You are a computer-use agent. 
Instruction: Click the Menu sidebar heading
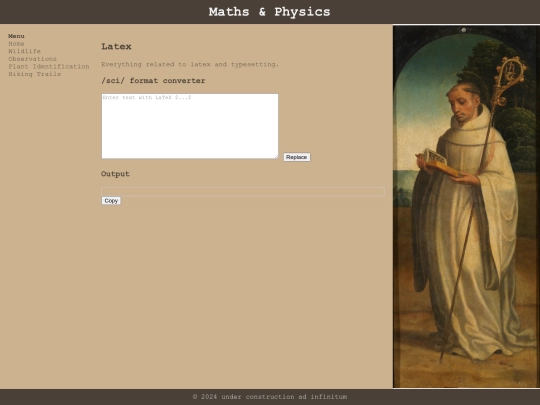[x=16, y=36]
